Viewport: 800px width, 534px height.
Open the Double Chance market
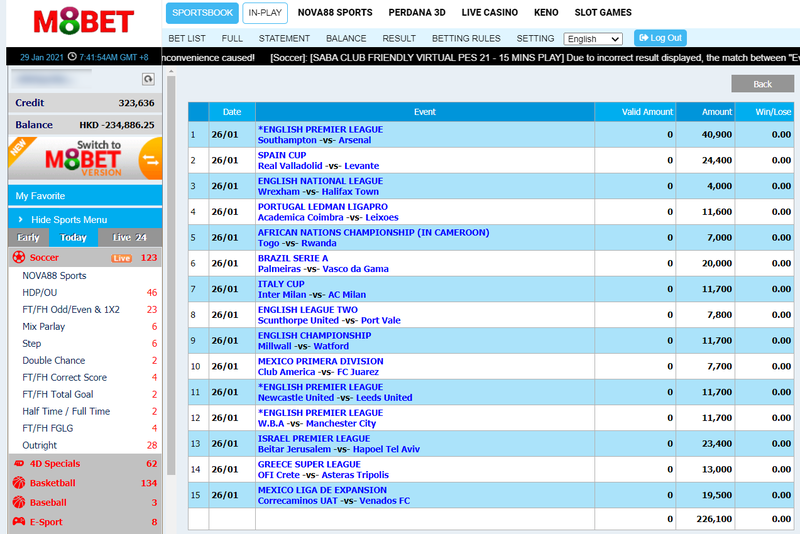pyautogui.click(x=54, y=360)
